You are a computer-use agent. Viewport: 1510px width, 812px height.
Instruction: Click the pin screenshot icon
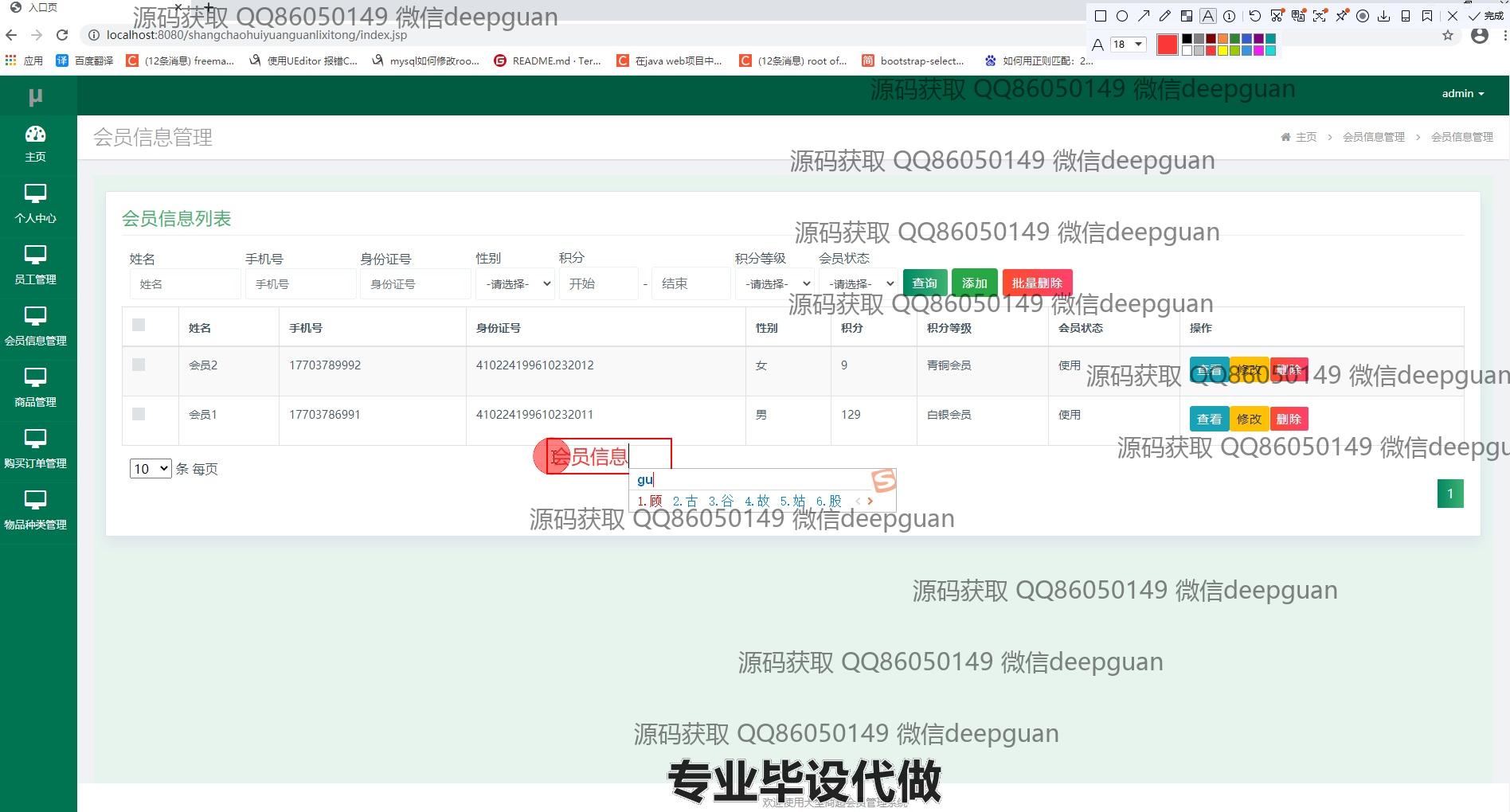[x=1342, y=16]
